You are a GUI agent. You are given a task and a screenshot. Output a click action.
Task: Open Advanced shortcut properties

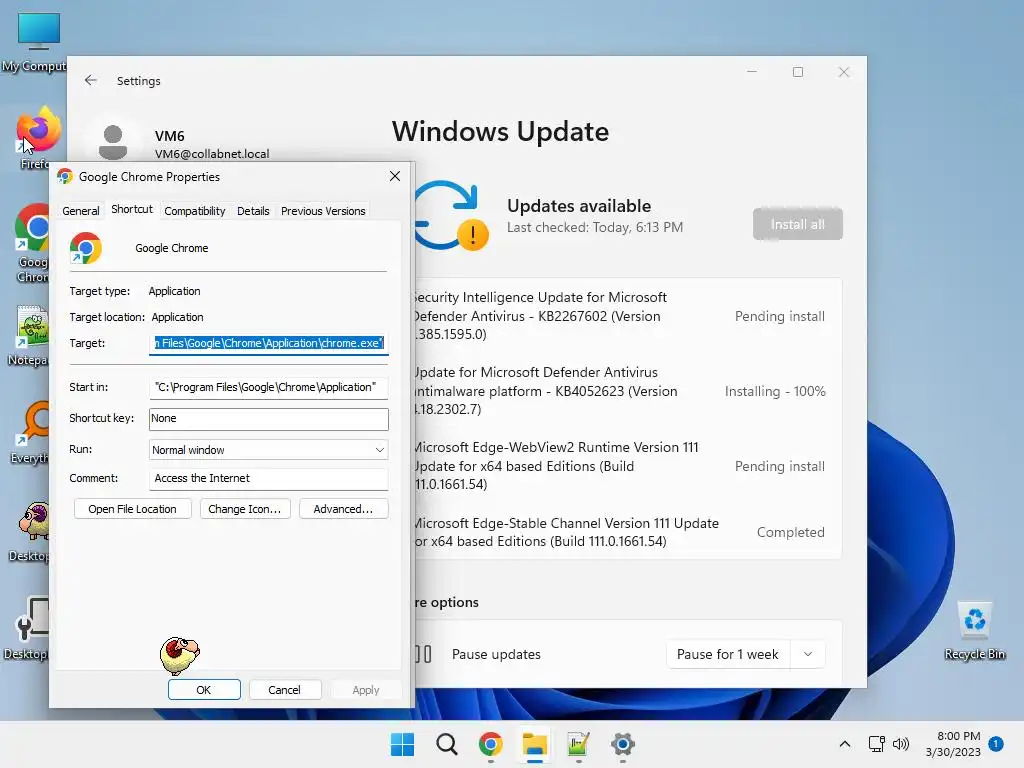click(344, 509)
